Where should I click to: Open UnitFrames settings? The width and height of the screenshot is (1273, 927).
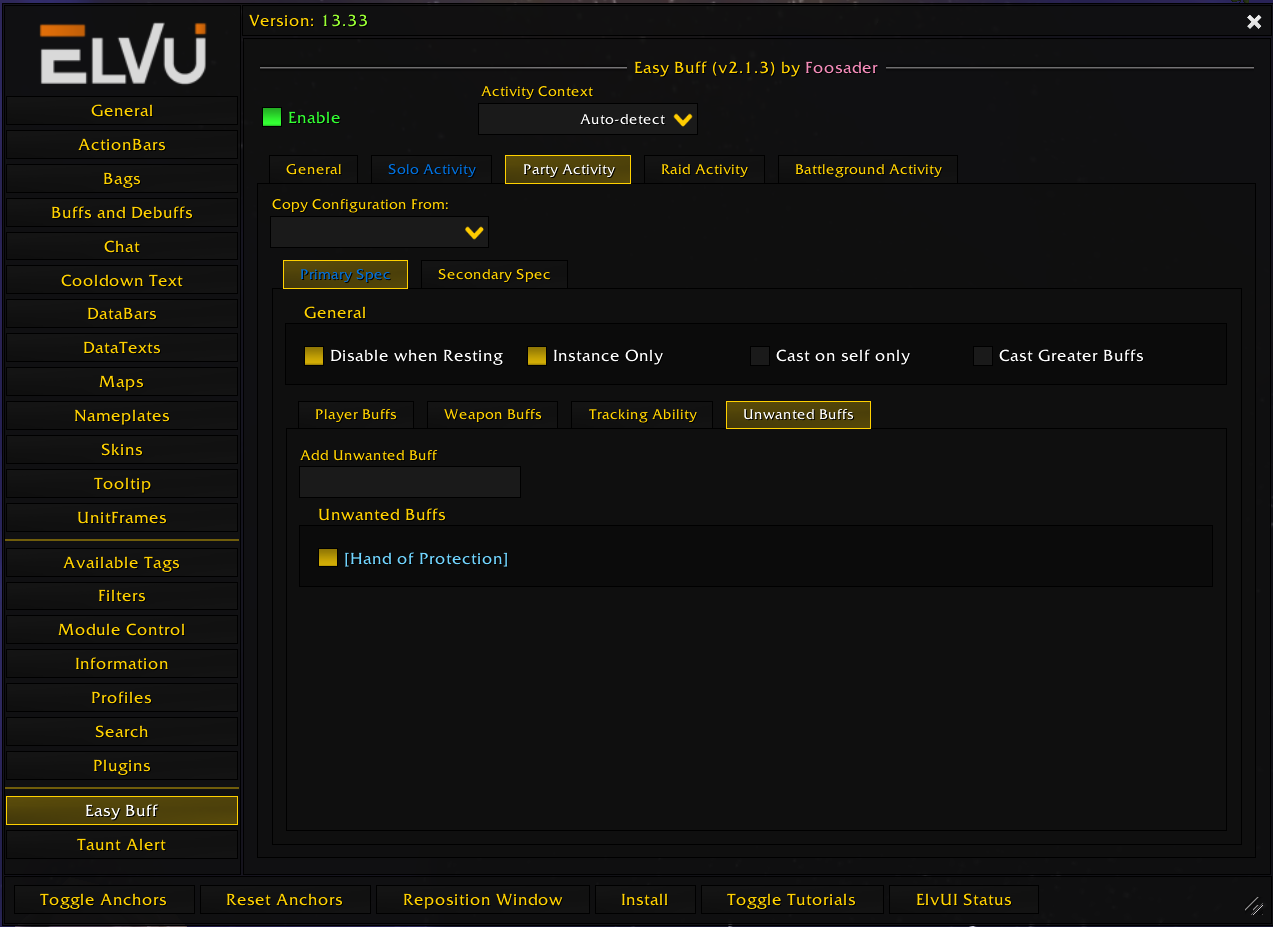pyautogui.click(x=122, y=518)
